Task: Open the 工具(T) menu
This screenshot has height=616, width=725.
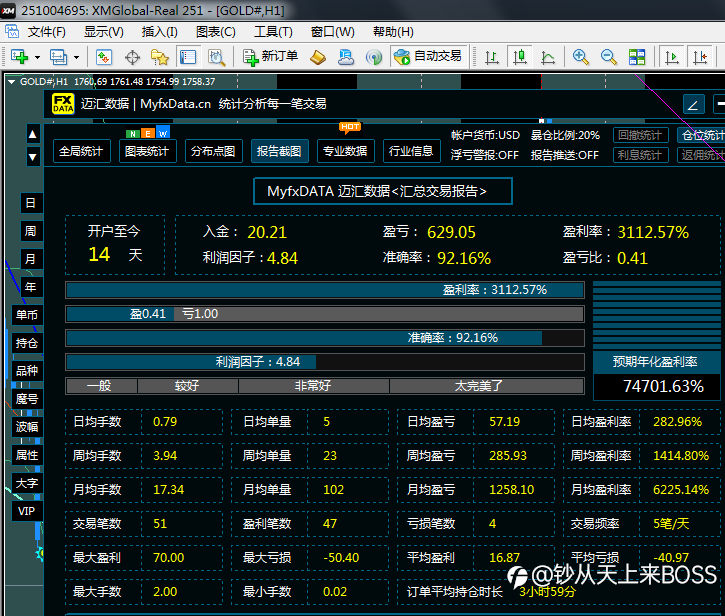Action: 273,32
